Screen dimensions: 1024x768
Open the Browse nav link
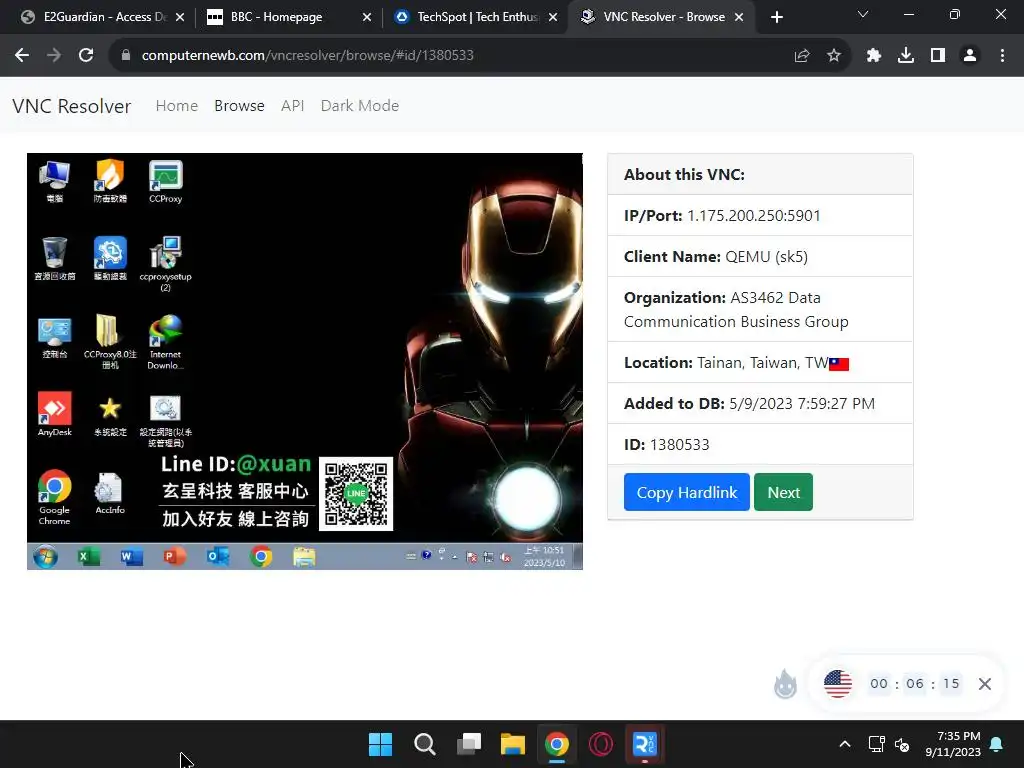pyautogui.click(x=239, y=106)
